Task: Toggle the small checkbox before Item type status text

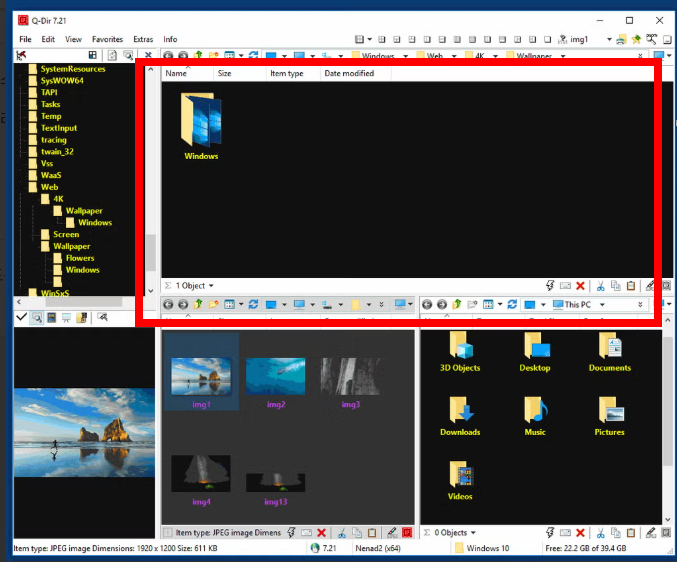Action: coord(168,533)
